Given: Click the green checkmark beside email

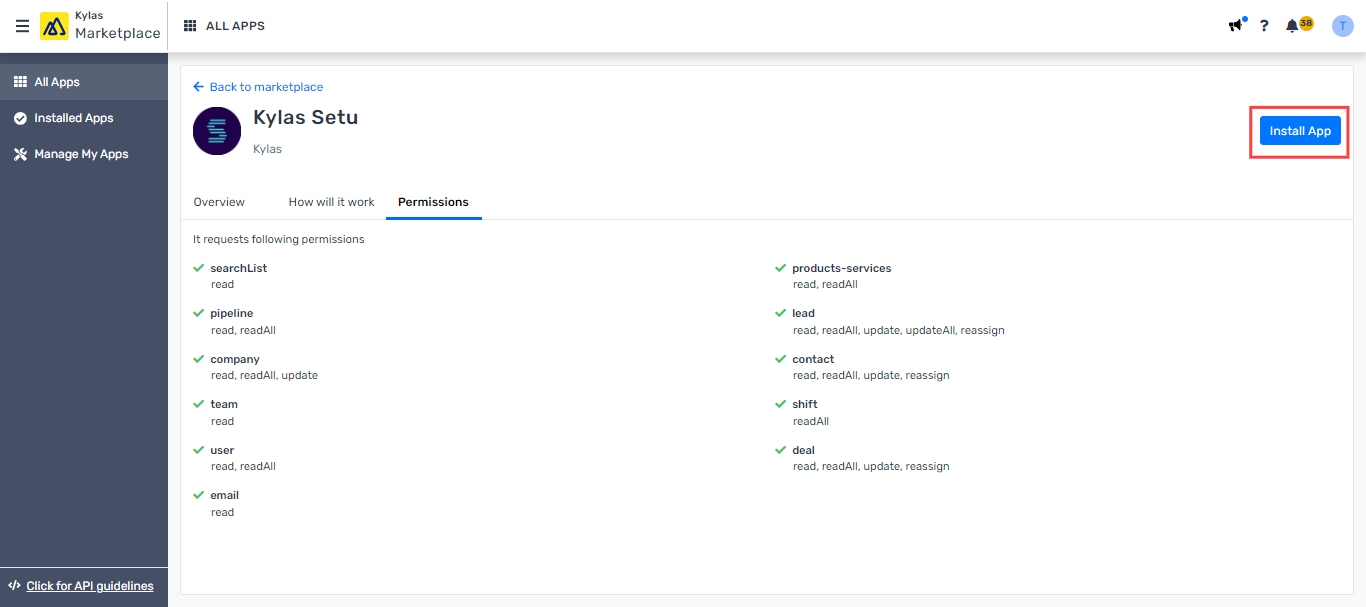Looking at the screenshot, I should (199, 495).
